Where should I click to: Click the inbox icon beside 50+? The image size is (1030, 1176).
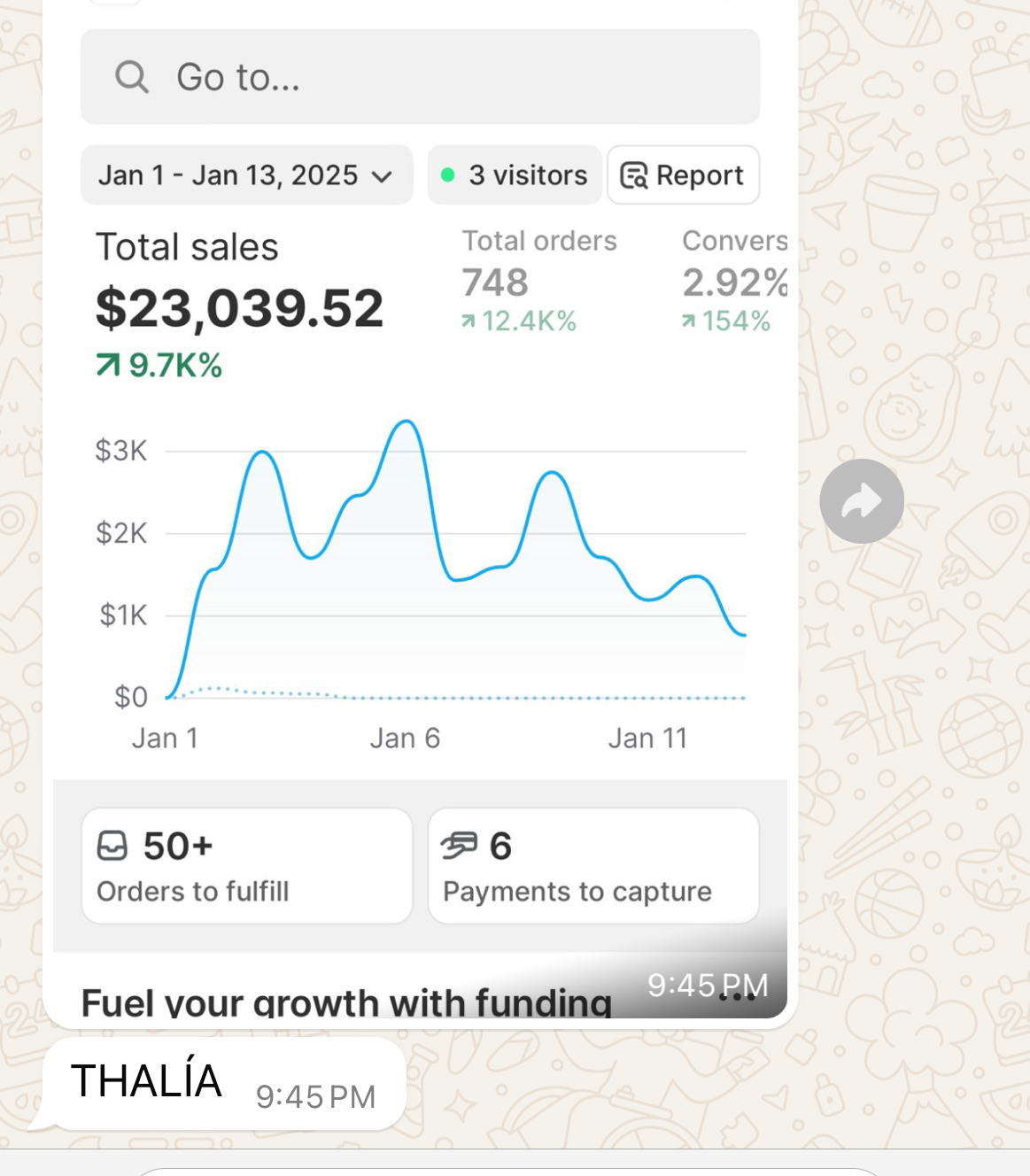click(112, 846)
